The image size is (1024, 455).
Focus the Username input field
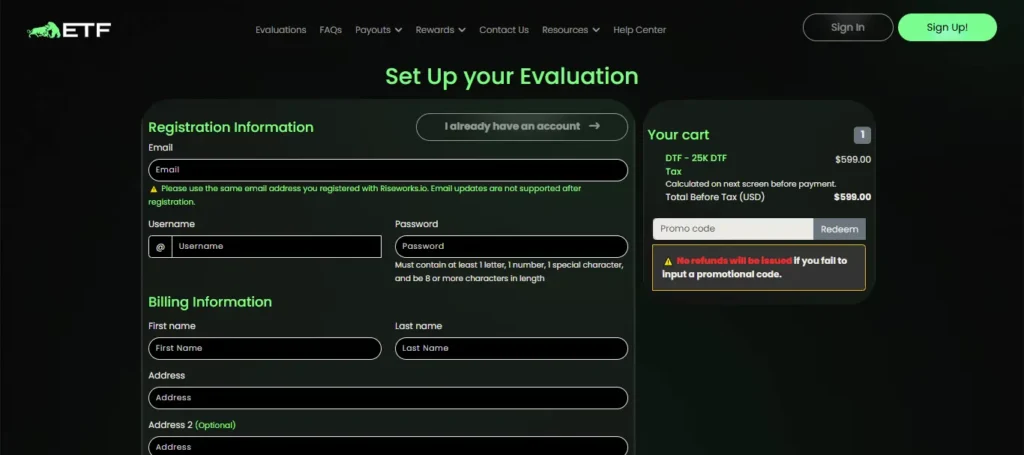click(x=276, y=247)
